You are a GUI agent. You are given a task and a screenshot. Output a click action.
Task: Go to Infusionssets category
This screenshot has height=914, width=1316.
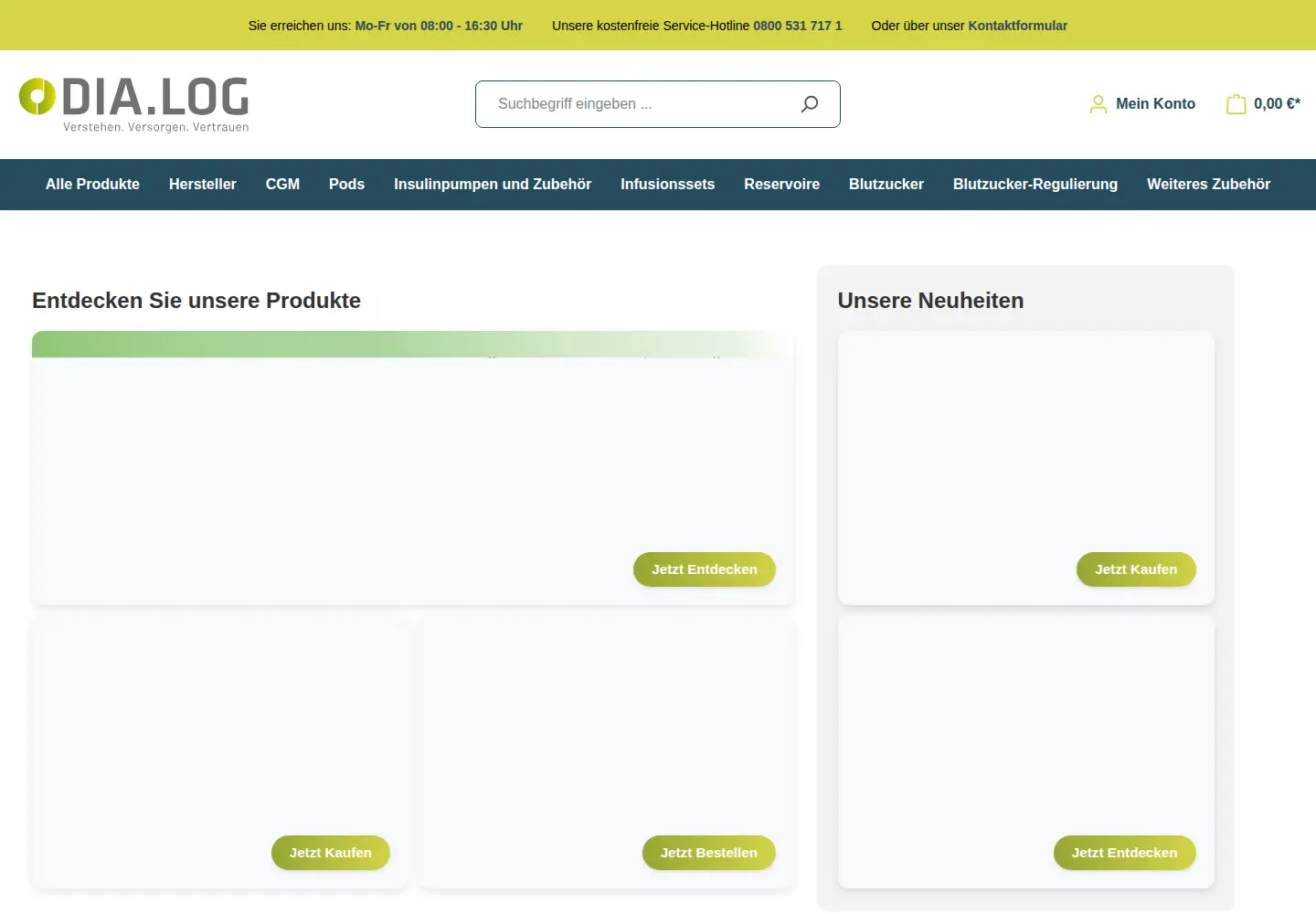(x=667, y=185)
